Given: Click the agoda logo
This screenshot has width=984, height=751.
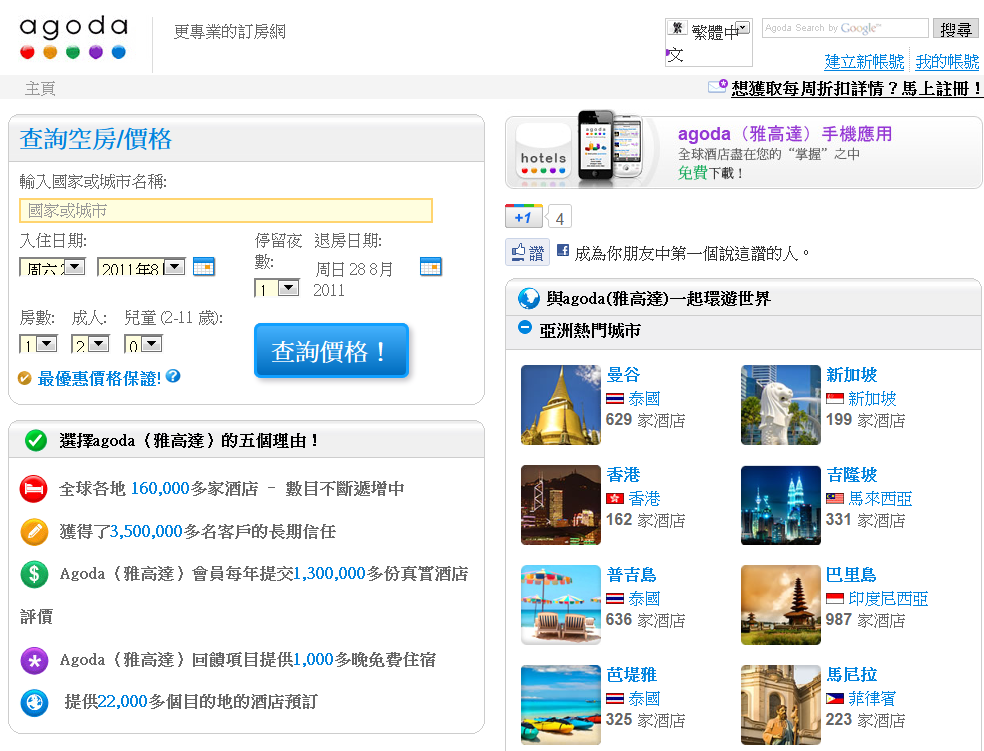Looking at the screenshot, I should tap(73, 37).
